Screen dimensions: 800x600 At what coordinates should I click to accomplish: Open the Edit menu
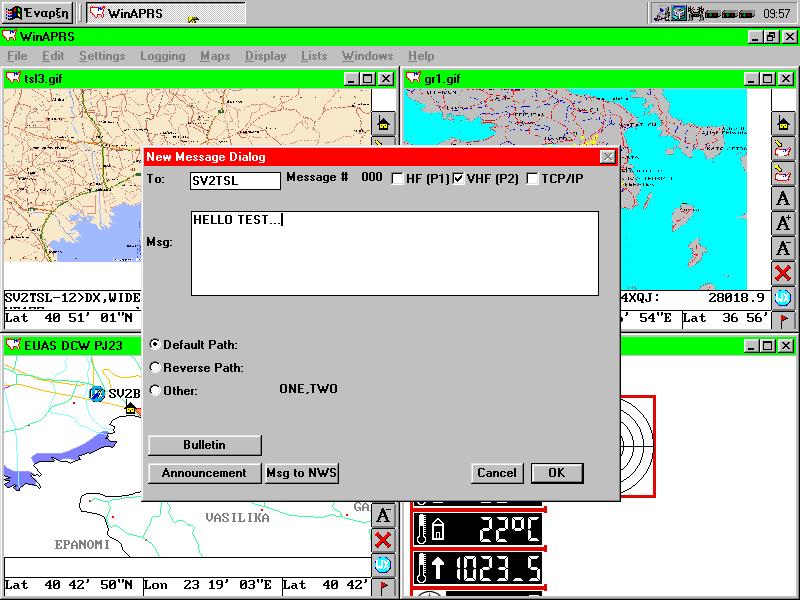click(53, 56)
